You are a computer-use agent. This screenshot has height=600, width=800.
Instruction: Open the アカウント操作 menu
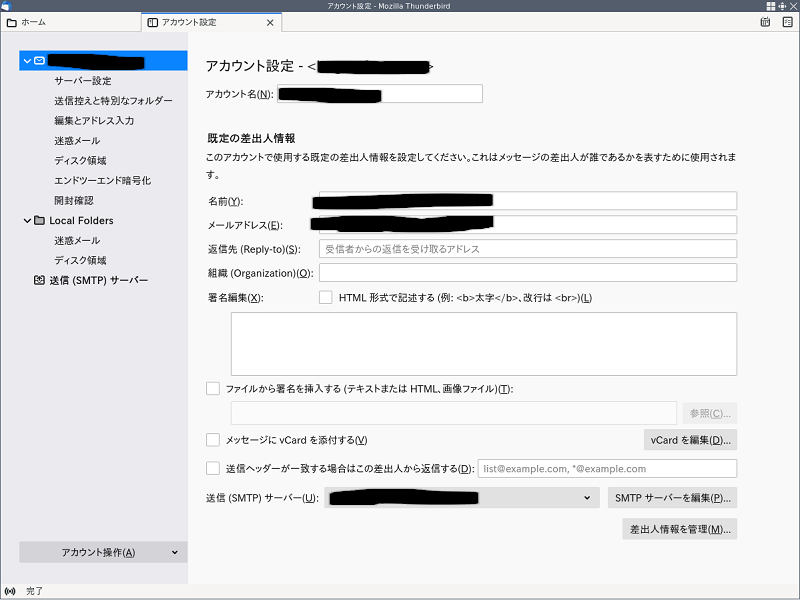(x=102, y=551)
